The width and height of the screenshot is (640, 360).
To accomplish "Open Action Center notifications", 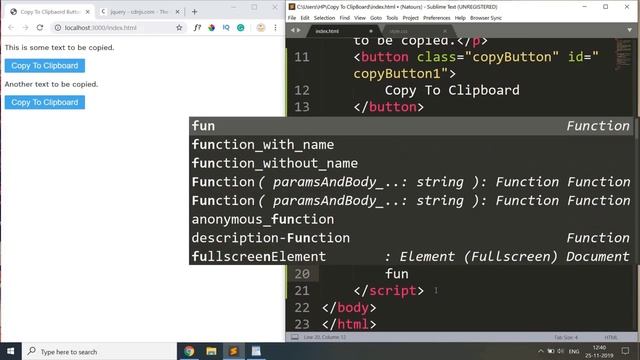I will (x=625, y=351).
